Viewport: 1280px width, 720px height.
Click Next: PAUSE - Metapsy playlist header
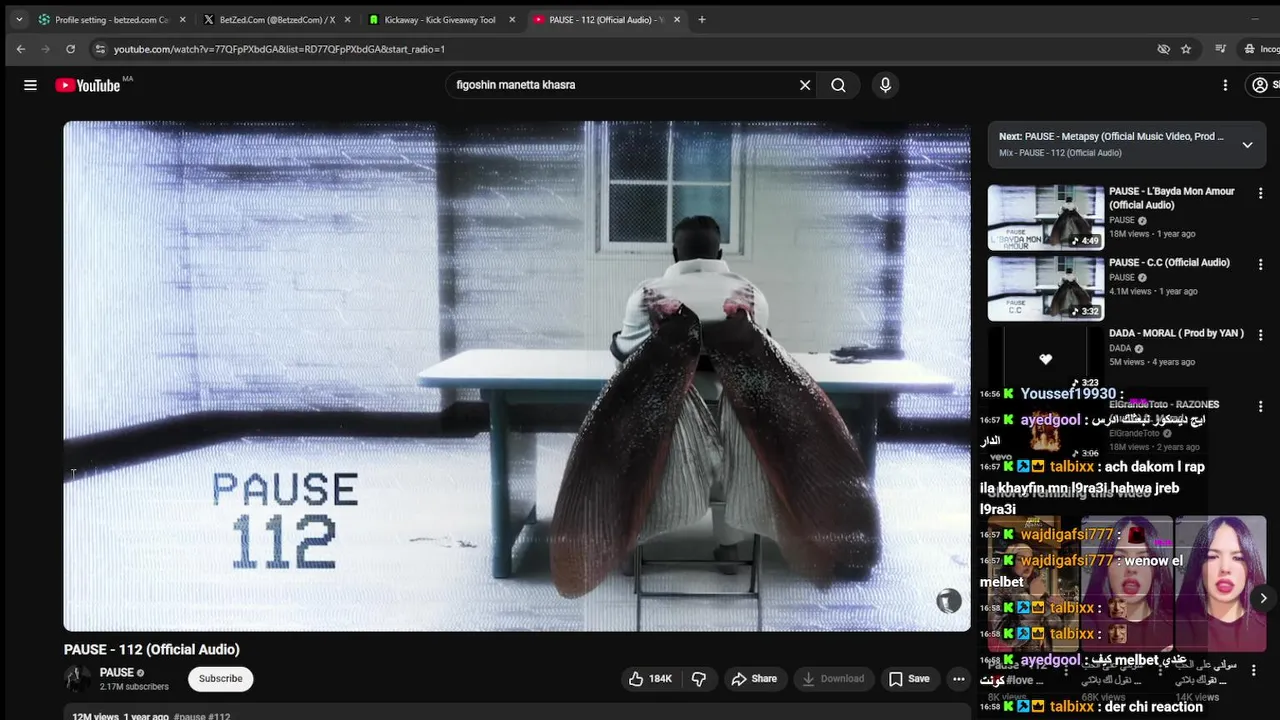point(1111,137)
